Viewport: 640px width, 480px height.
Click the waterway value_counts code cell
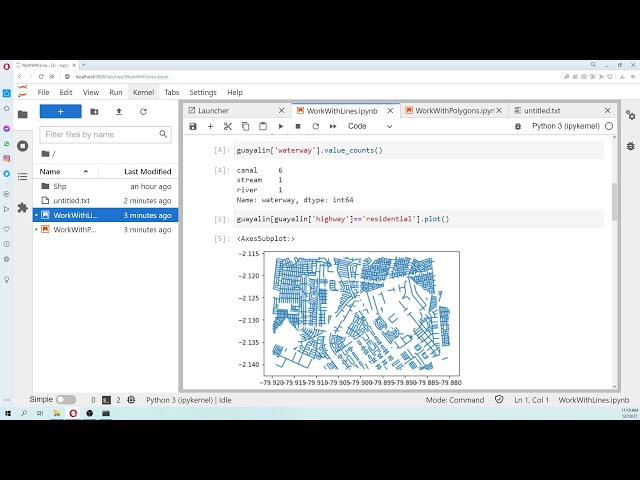coord(419,150)
